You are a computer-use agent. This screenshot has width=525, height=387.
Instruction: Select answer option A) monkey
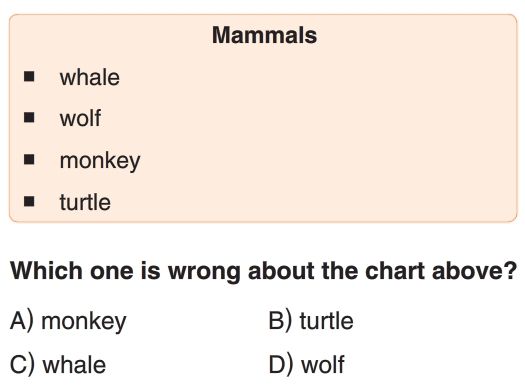pos(68,322)
